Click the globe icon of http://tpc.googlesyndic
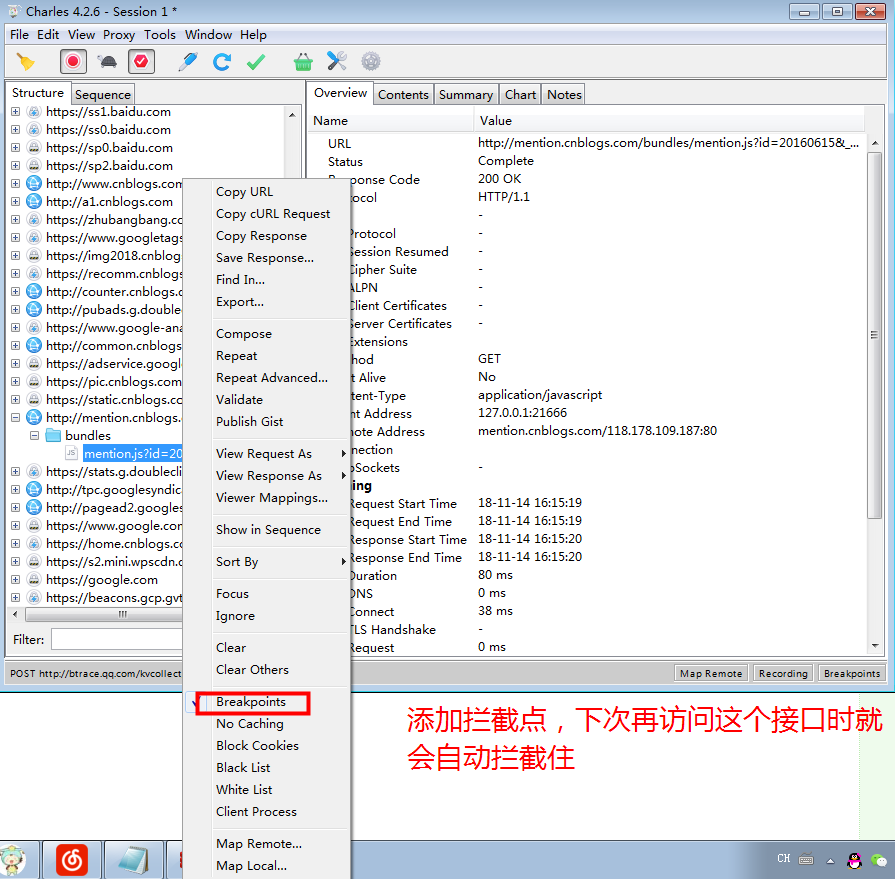This screenshot has width=895, height=879. (x=34, y=489)
